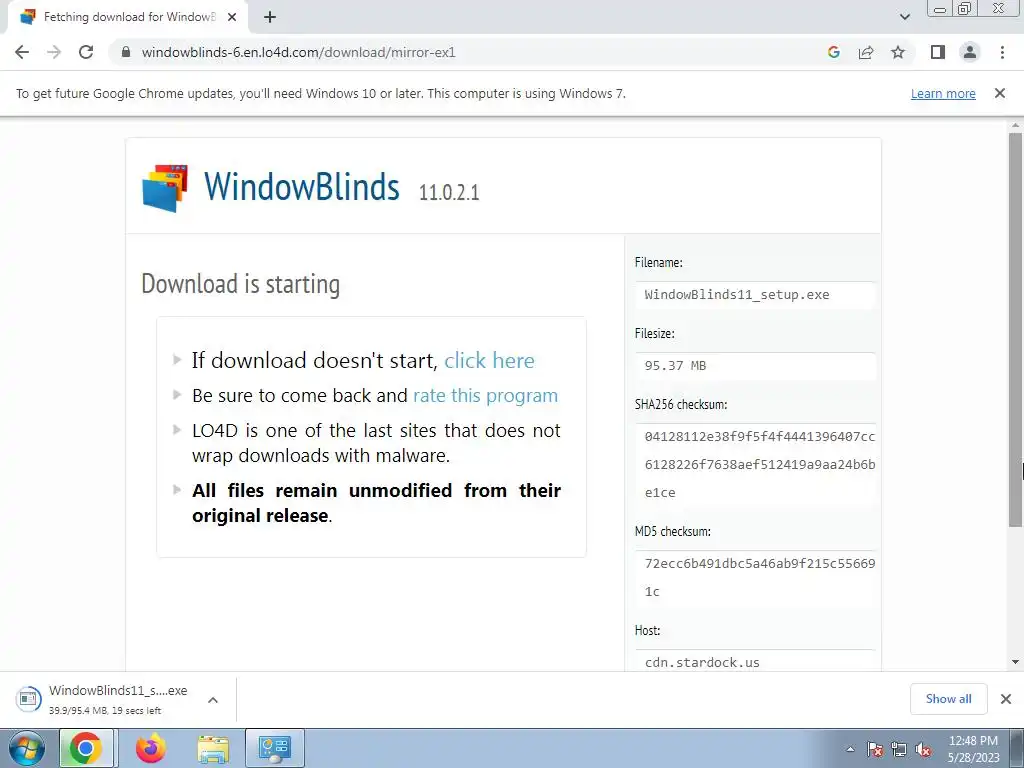1024x768 pixels.
Task: Close the Fetching download tab
Action: (x=232, y=17)
